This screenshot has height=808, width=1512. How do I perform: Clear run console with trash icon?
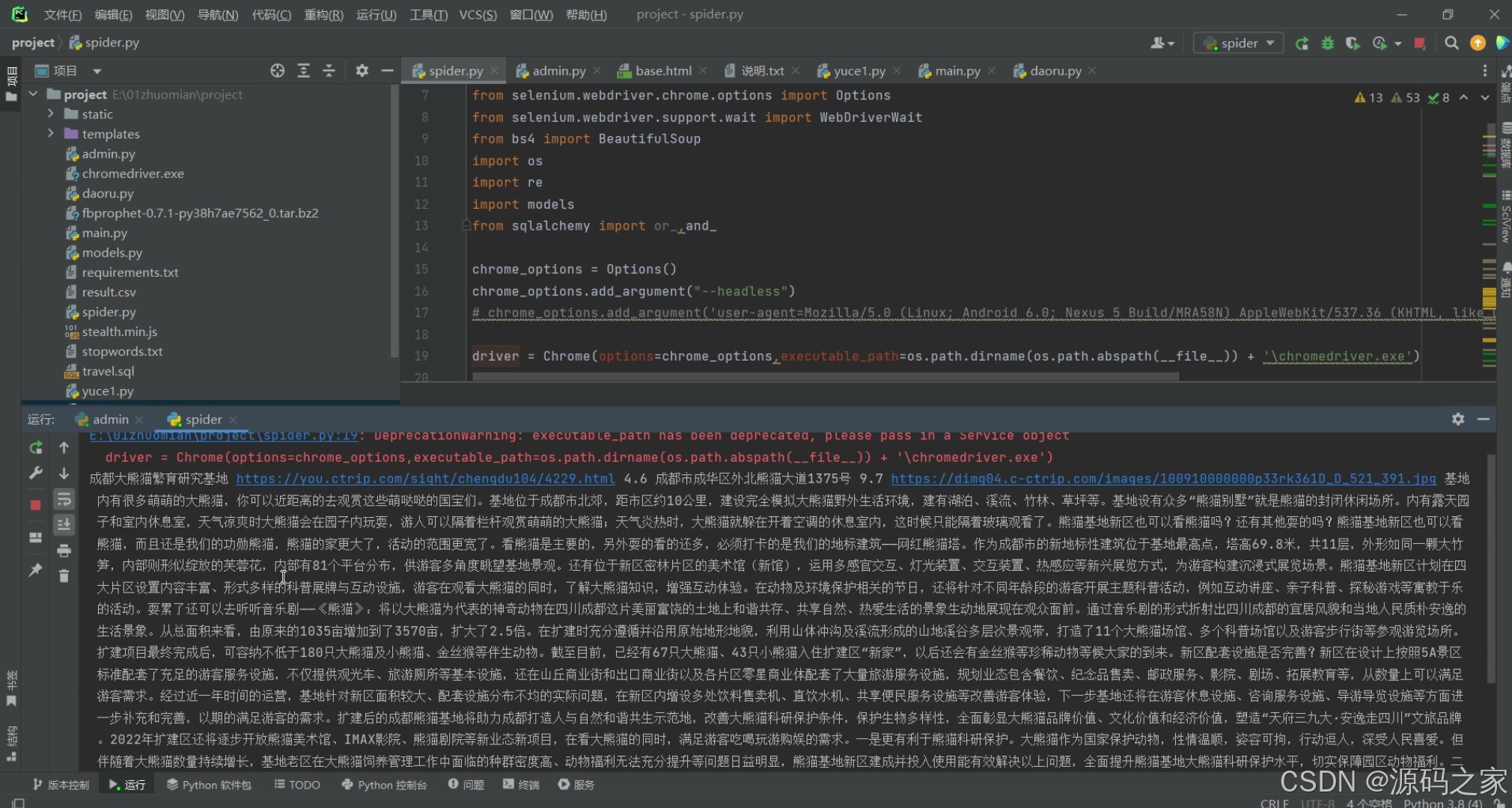click(64, 575)
